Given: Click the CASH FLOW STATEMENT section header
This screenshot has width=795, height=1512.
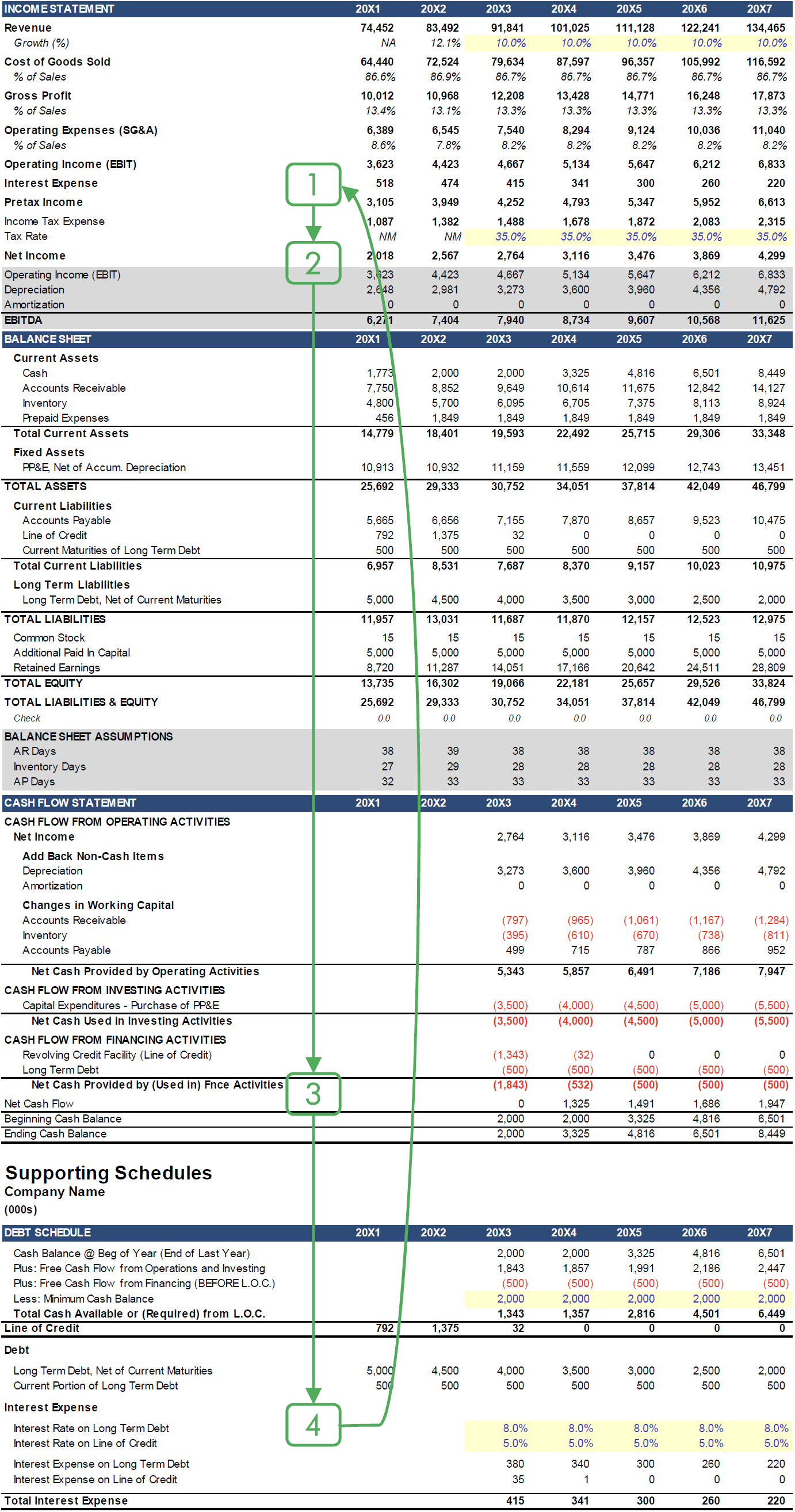Looking at the screenshot, I should tap(70, 803).
